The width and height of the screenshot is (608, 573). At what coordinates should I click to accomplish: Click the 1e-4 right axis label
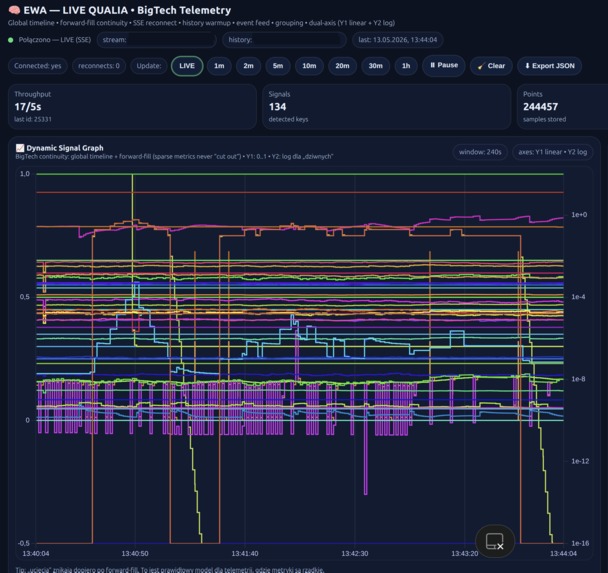(578, 297)
